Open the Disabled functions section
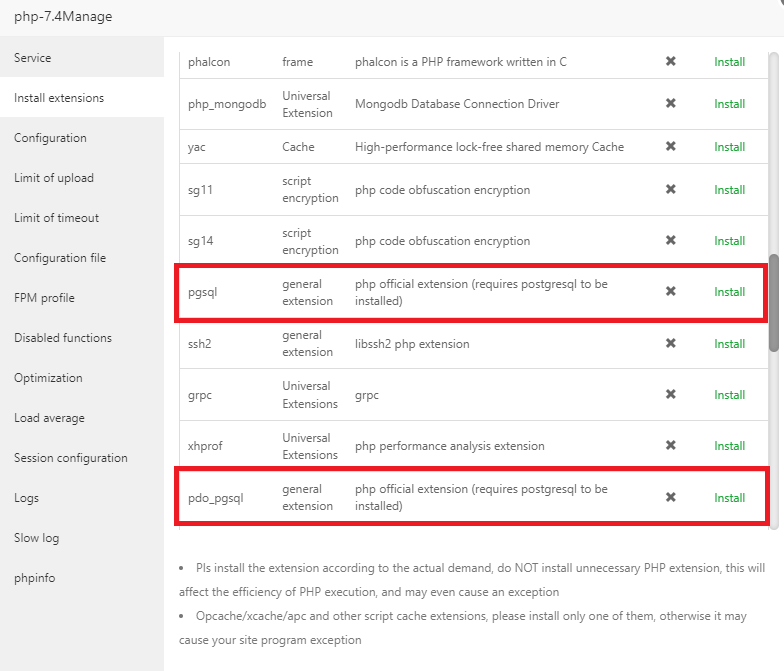The height and width of the screenshot is (671, 784). click(63, 338)
